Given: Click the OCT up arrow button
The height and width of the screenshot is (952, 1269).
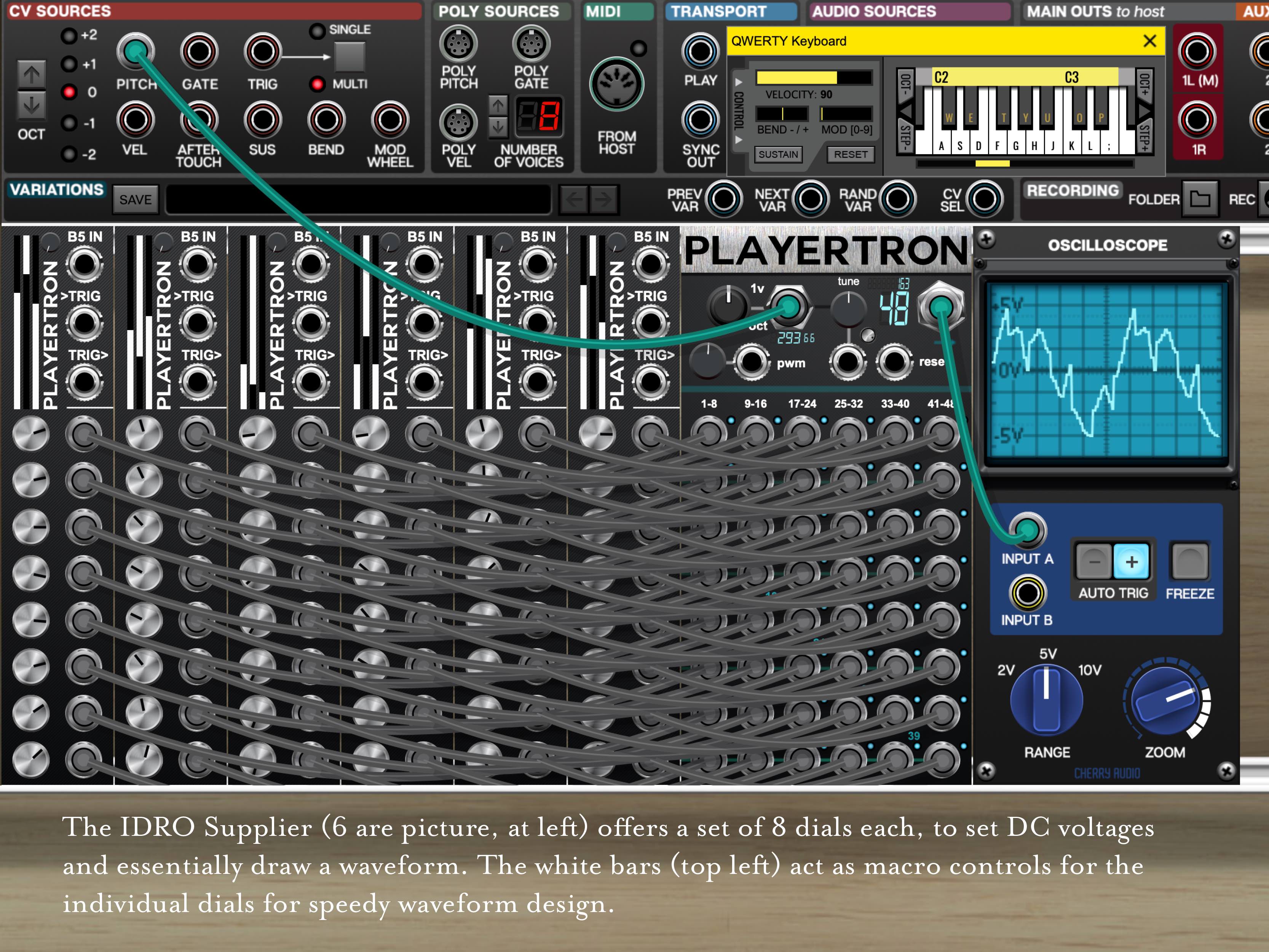Looking at the screenshot, I should [x=32, y=75].
